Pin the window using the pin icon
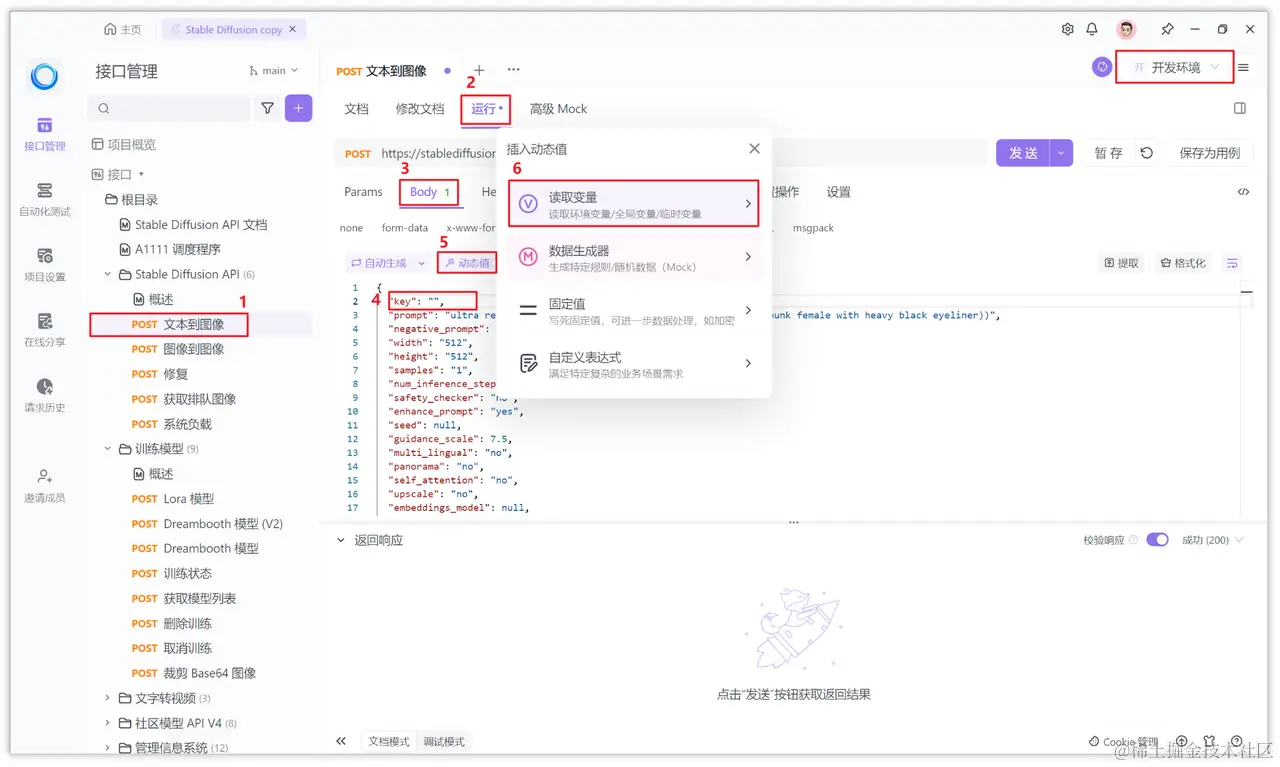The width and height of the screenshot is (1280, 767). [1167, 29]
